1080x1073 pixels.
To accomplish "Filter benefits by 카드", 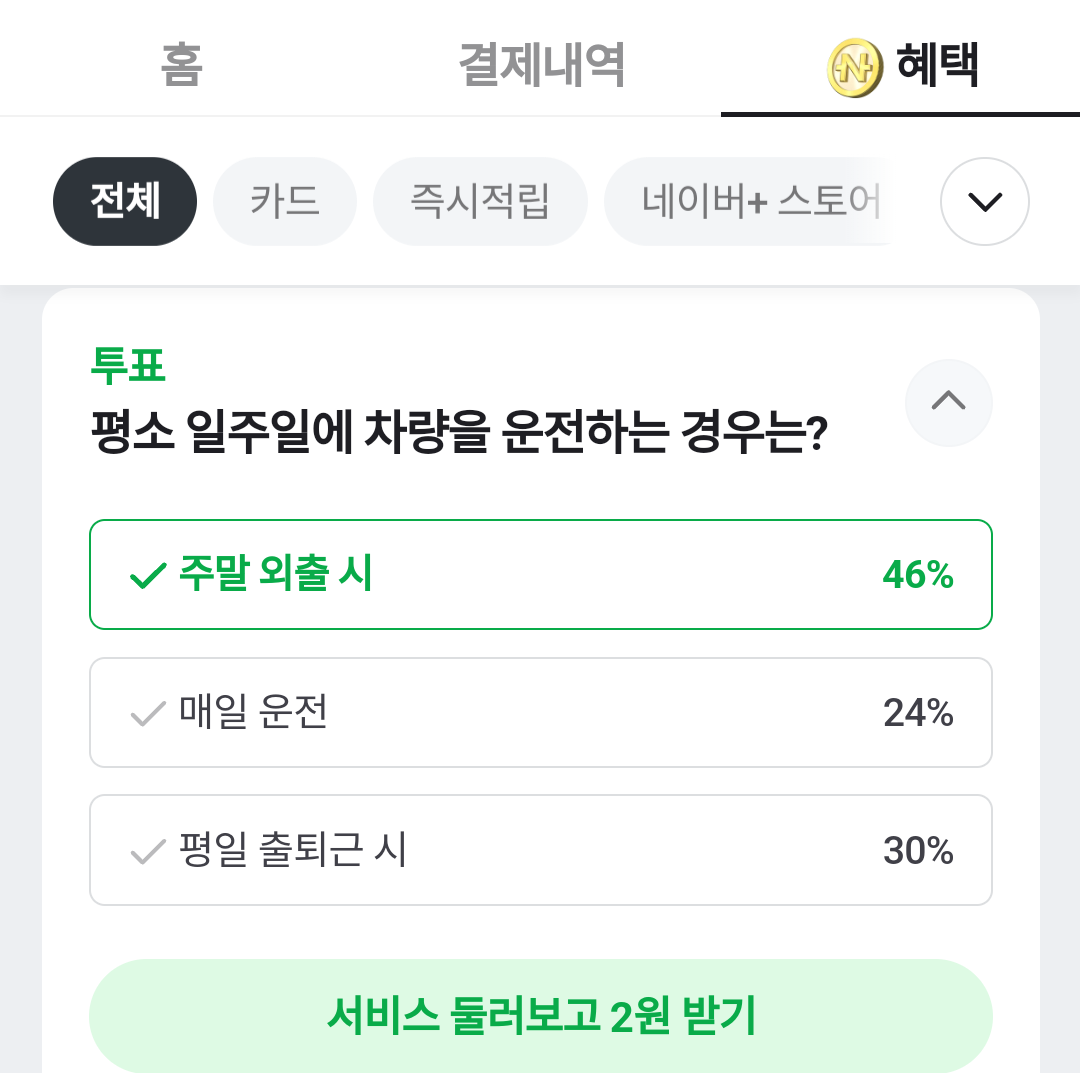I will (285, 202).
